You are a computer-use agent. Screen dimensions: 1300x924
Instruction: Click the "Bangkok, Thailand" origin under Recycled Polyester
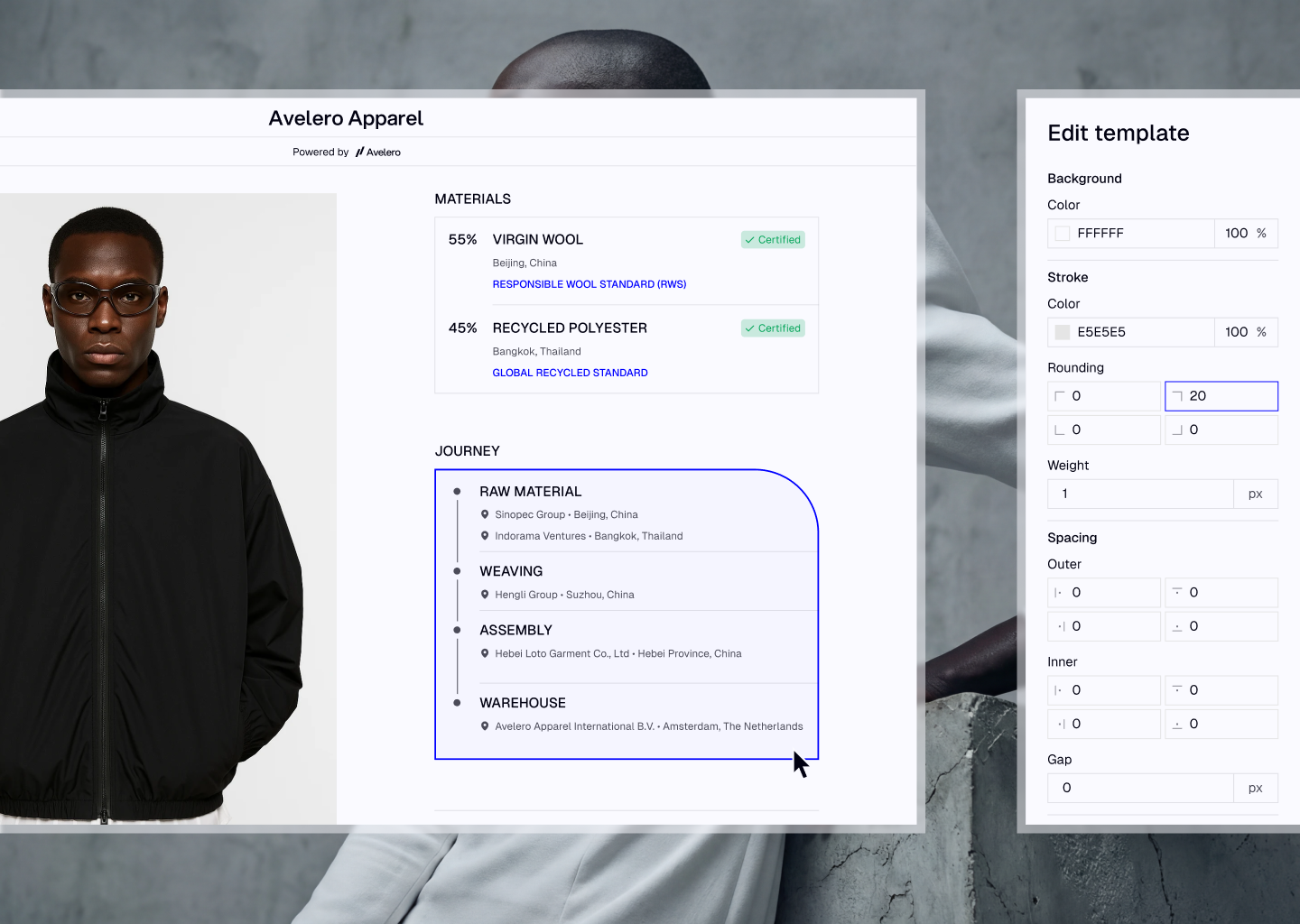pyautogui.click(x=536, y=352)
